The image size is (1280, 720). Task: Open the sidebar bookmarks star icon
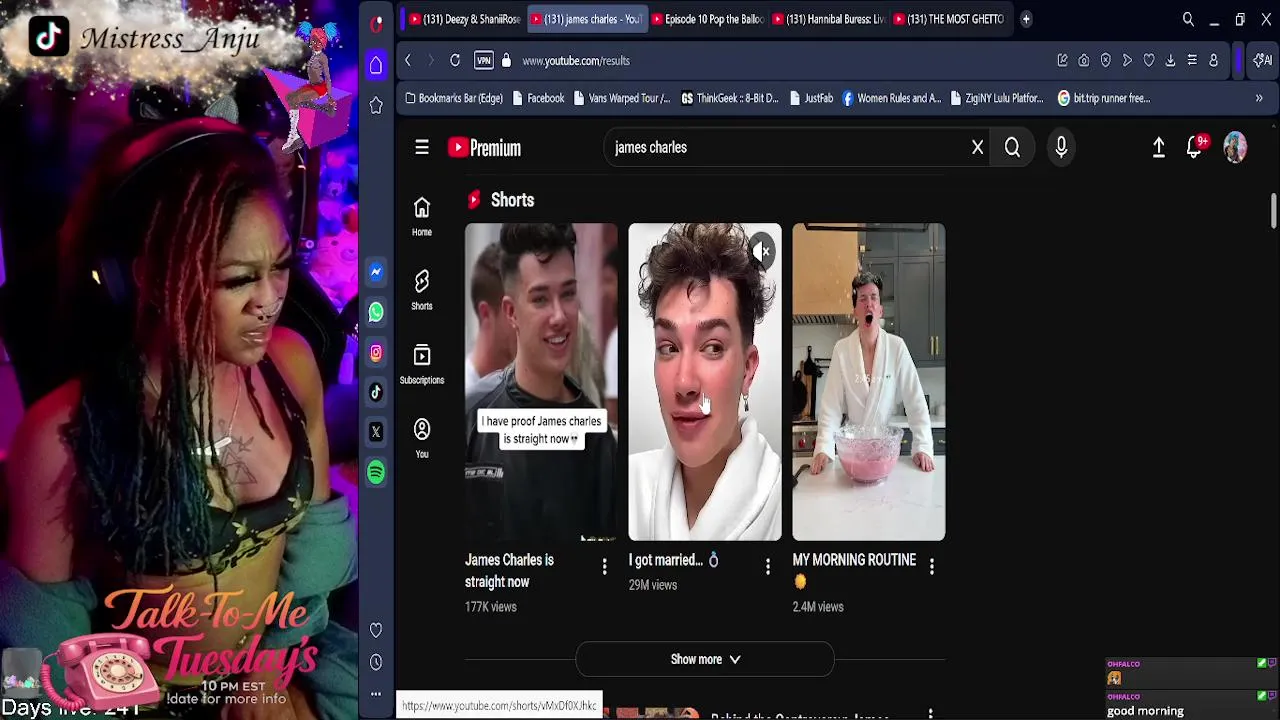click(376, 105)
